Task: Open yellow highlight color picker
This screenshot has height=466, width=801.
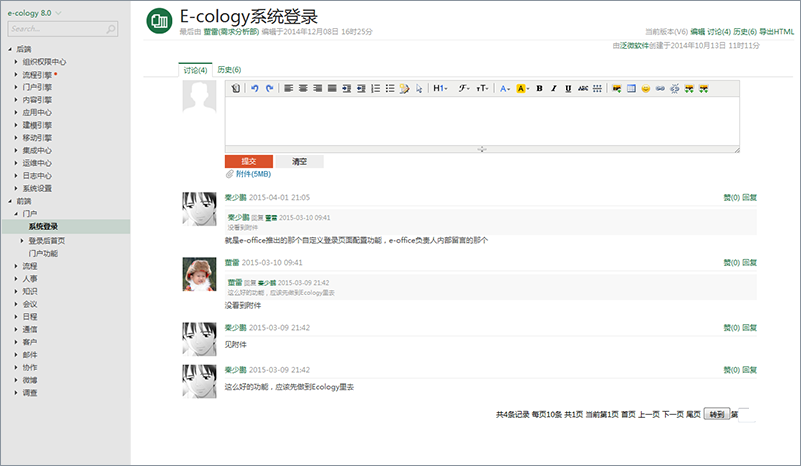Action: pyautogui.click(x=523, y=88)
